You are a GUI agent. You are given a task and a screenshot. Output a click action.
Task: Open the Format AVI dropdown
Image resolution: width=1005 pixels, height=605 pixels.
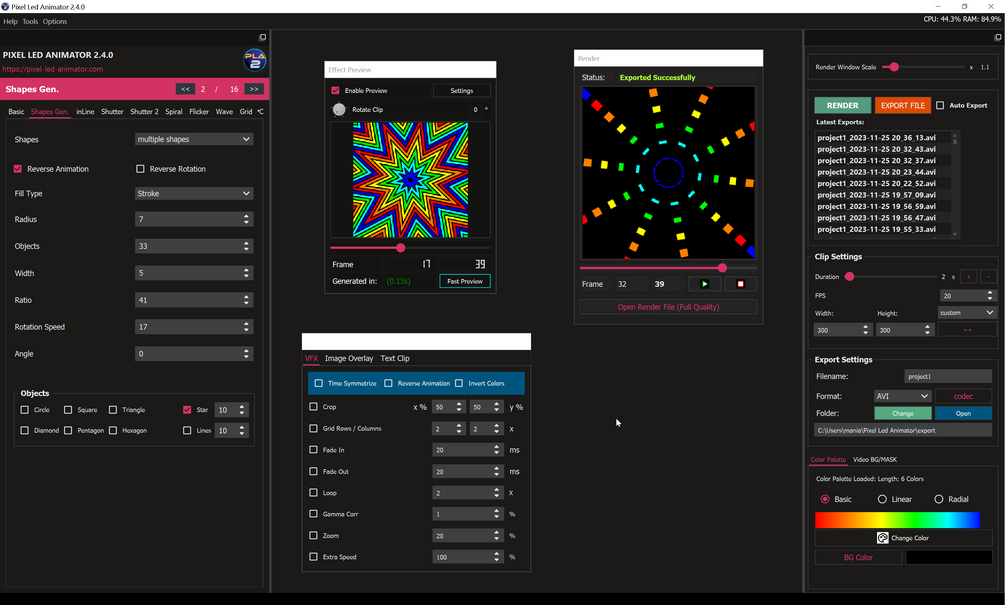902,396
